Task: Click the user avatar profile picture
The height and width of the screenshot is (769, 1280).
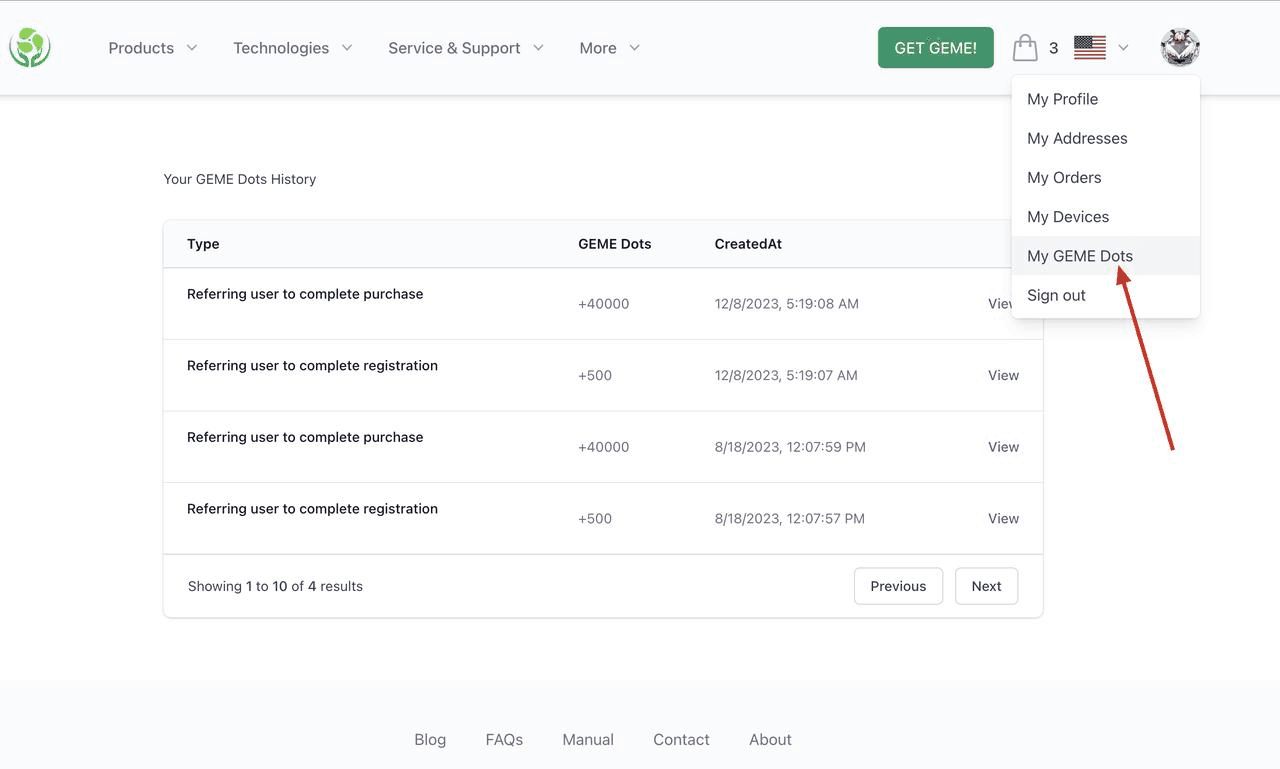Action: coord(1180,47)
